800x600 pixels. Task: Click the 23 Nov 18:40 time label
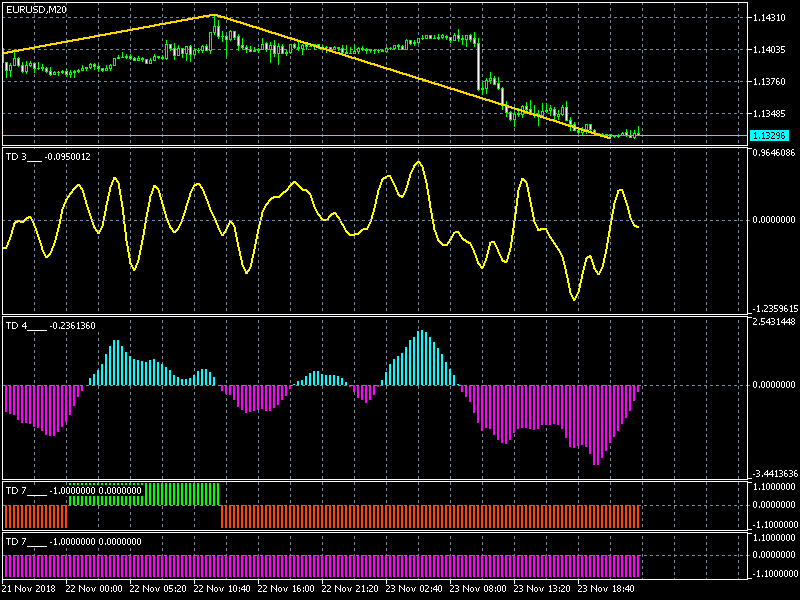tap(606, 589)
